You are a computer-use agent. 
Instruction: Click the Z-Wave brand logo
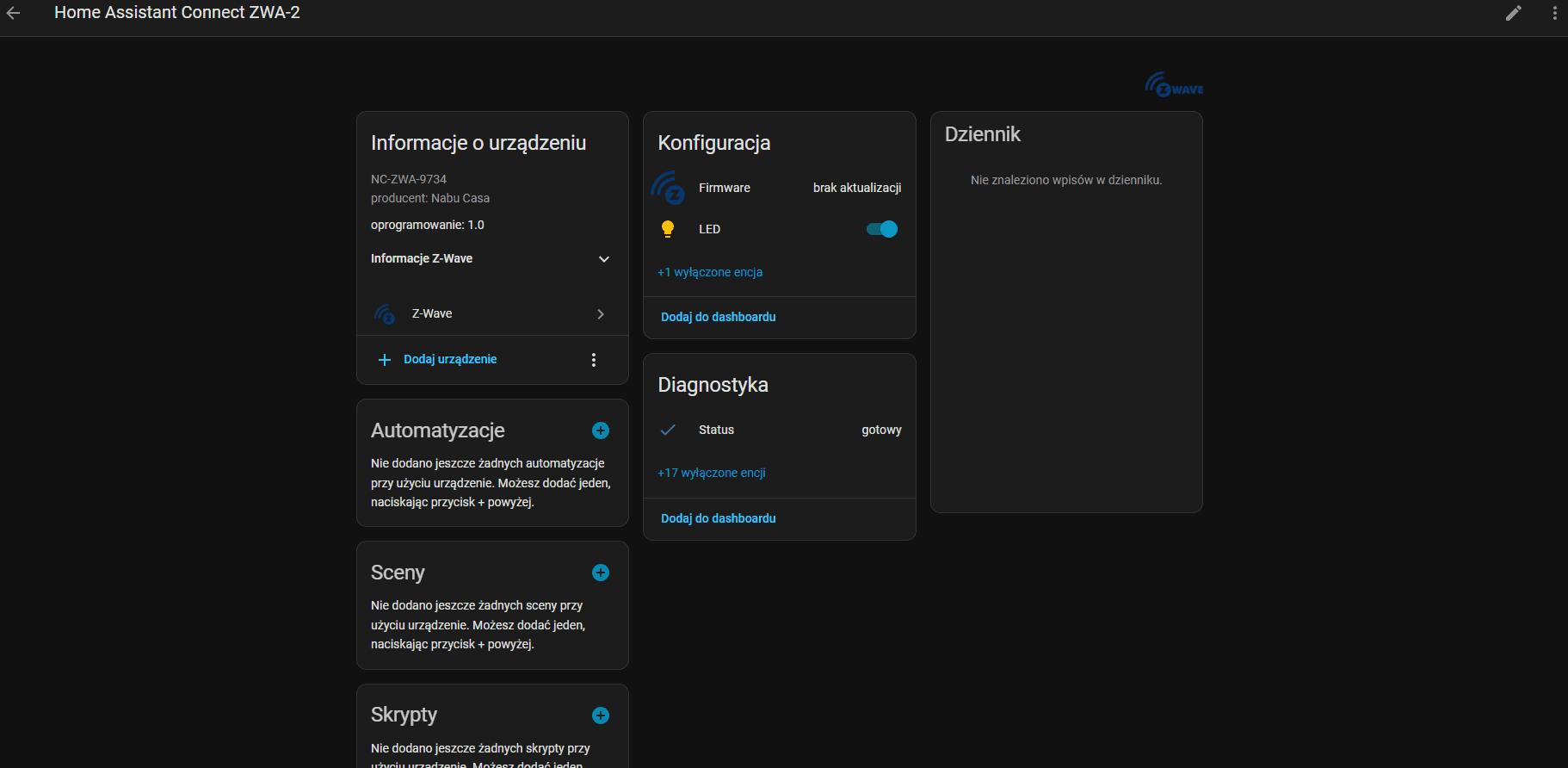tap(1174, 85)
